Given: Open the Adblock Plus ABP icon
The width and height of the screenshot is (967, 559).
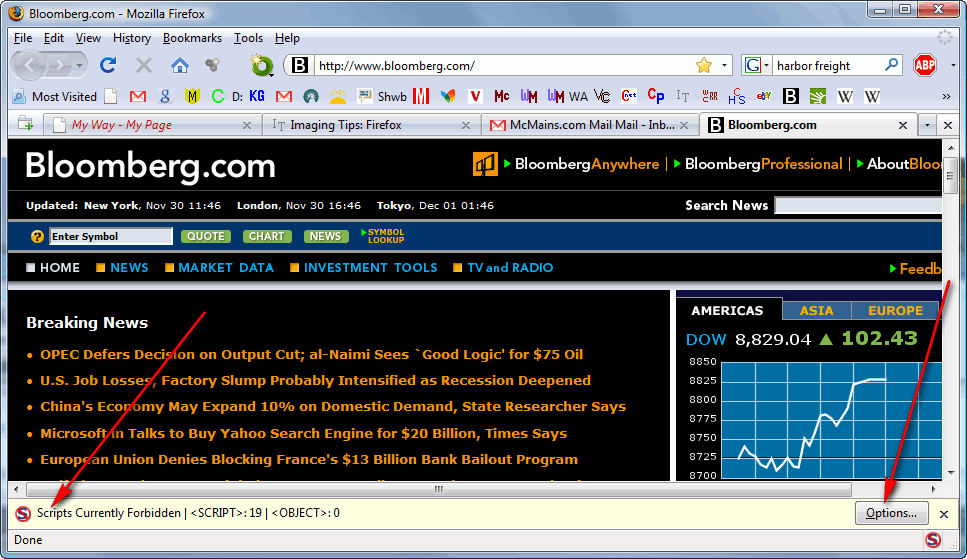Looking at the screenshot, I should pos(925,65).
